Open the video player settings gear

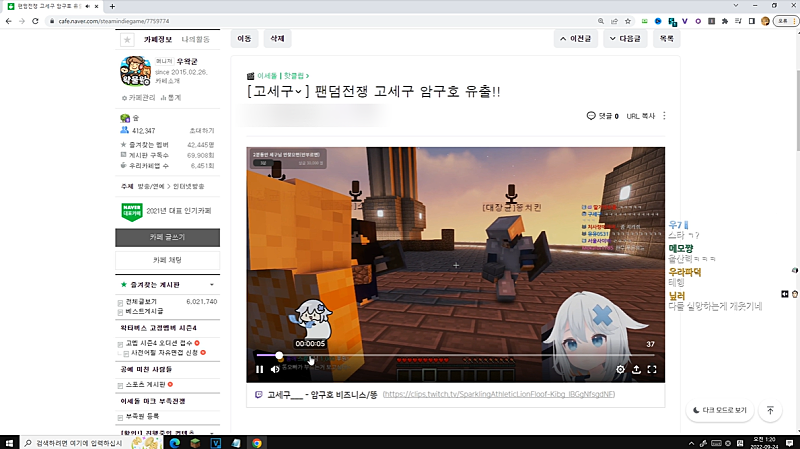coord(620,369)
